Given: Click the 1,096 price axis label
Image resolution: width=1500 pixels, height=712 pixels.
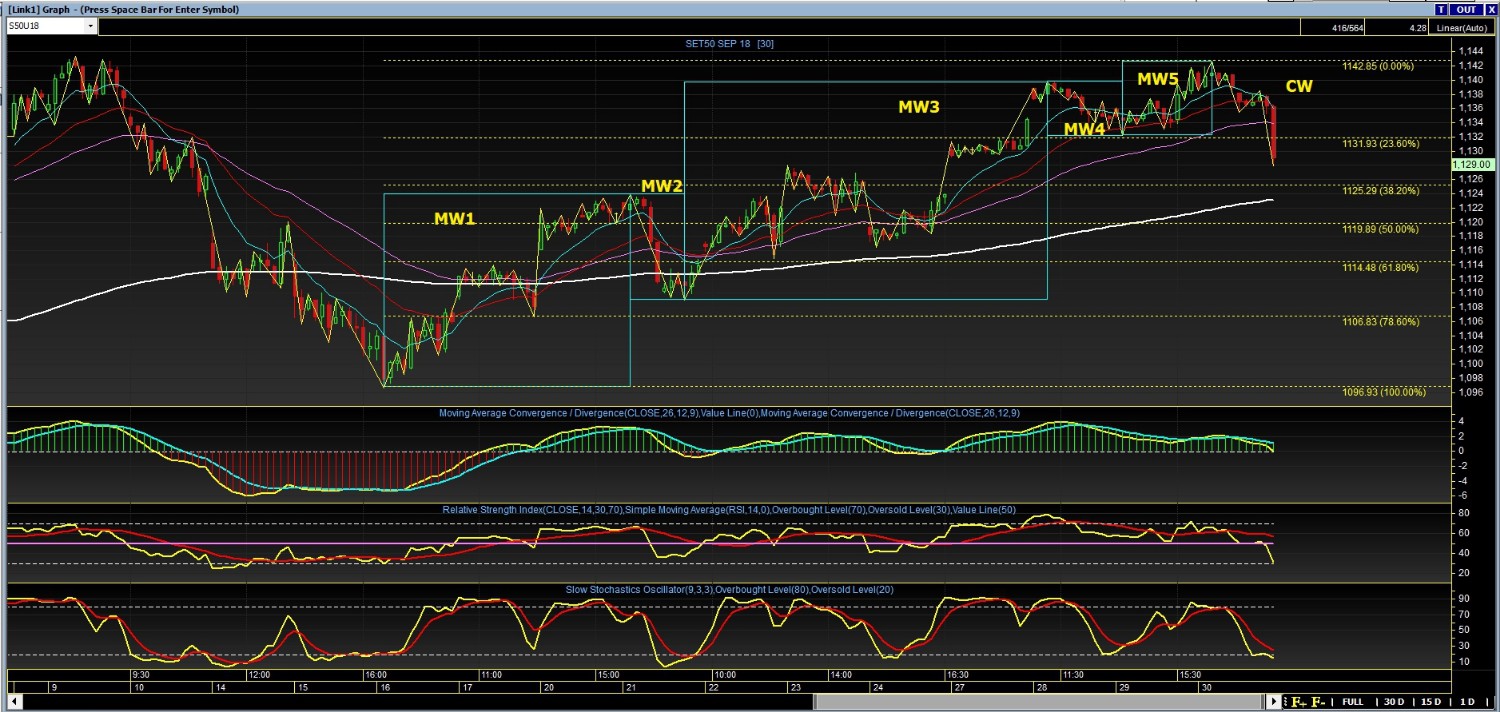Looking at the screenshot, I should 1469,391.
